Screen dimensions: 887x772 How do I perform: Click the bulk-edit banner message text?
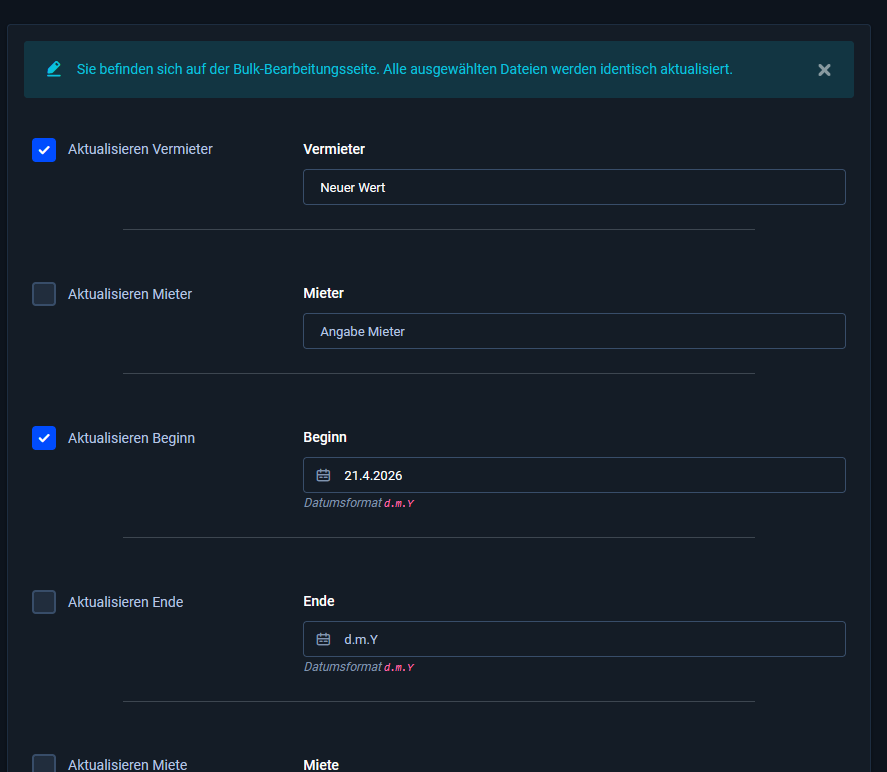404,69
